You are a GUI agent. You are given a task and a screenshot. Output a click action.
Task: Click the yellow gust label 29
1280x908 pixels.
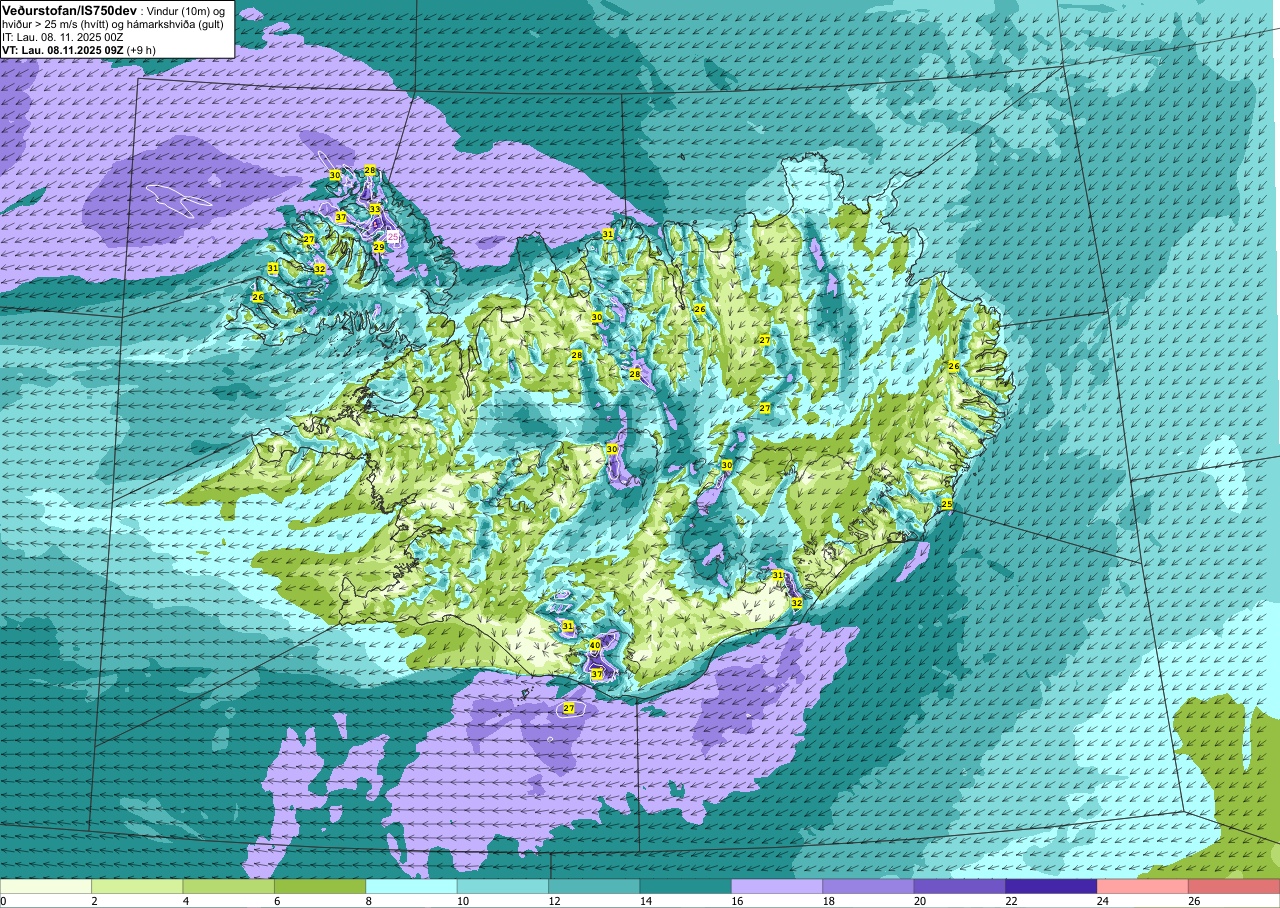tap(379, 247)
